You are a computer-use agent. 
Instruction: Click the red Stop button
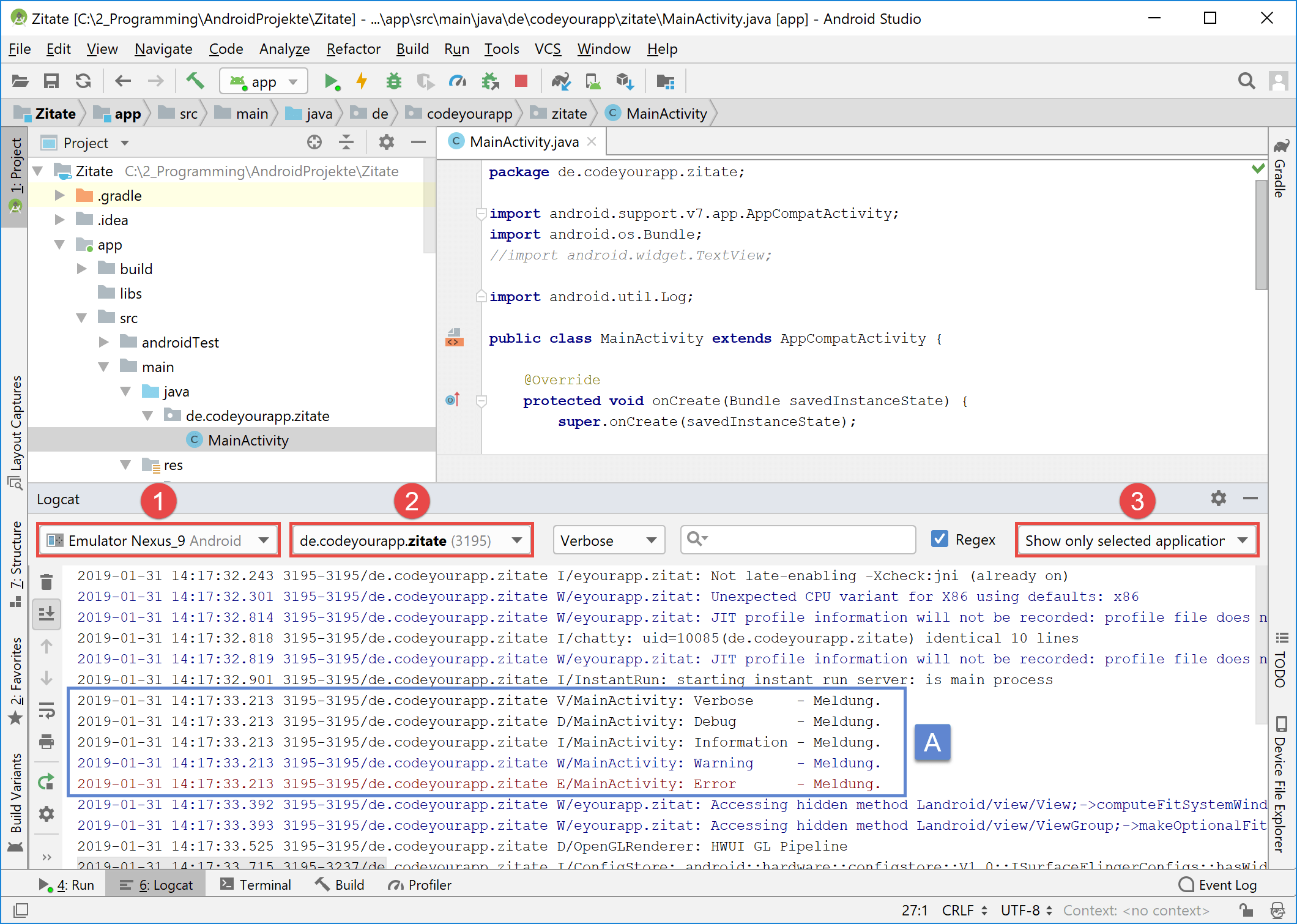521,81
